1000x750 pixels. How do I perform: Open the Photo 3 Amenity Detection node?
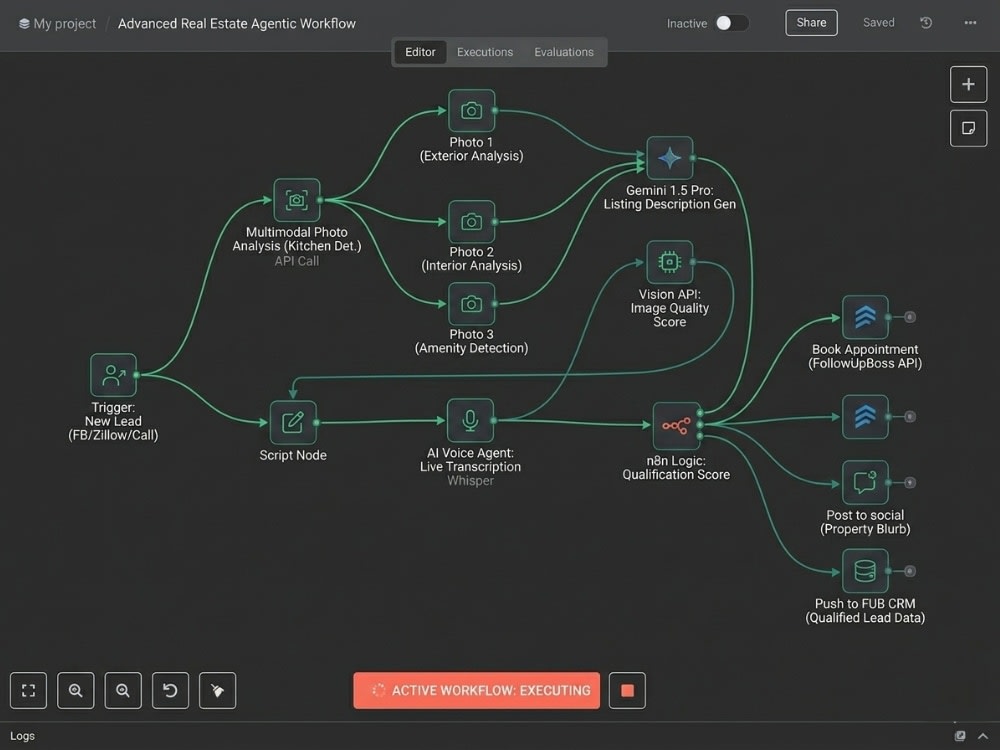(x=471, y=304)
